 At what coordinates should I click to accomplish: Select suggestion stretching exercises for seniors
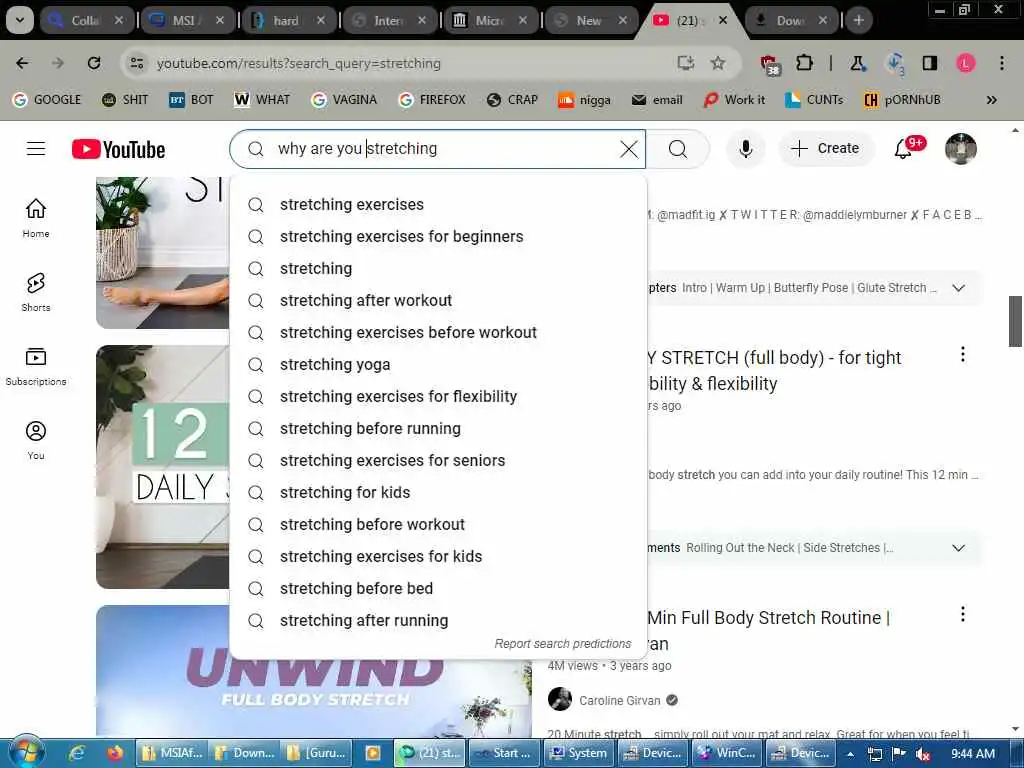(438, 460)
